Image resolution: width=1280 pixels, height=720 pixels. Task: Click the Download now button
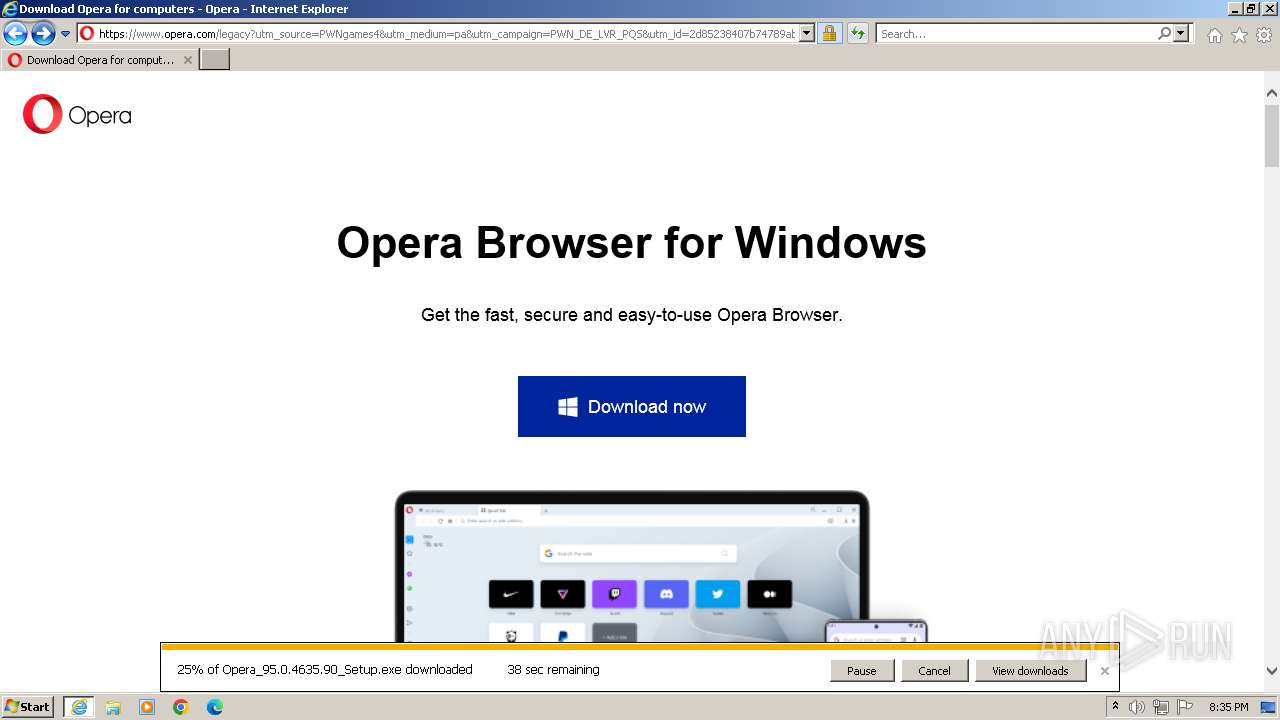(x=632, y=407)
